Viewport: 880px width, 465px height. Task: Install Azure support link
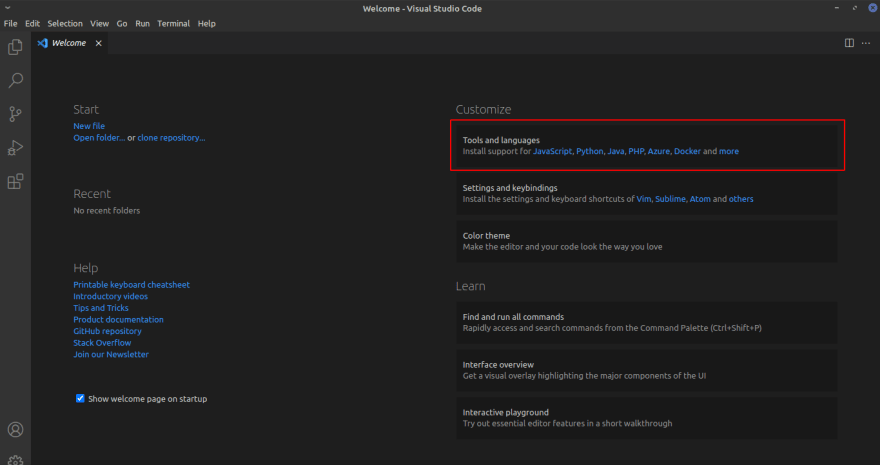(659, 151)
